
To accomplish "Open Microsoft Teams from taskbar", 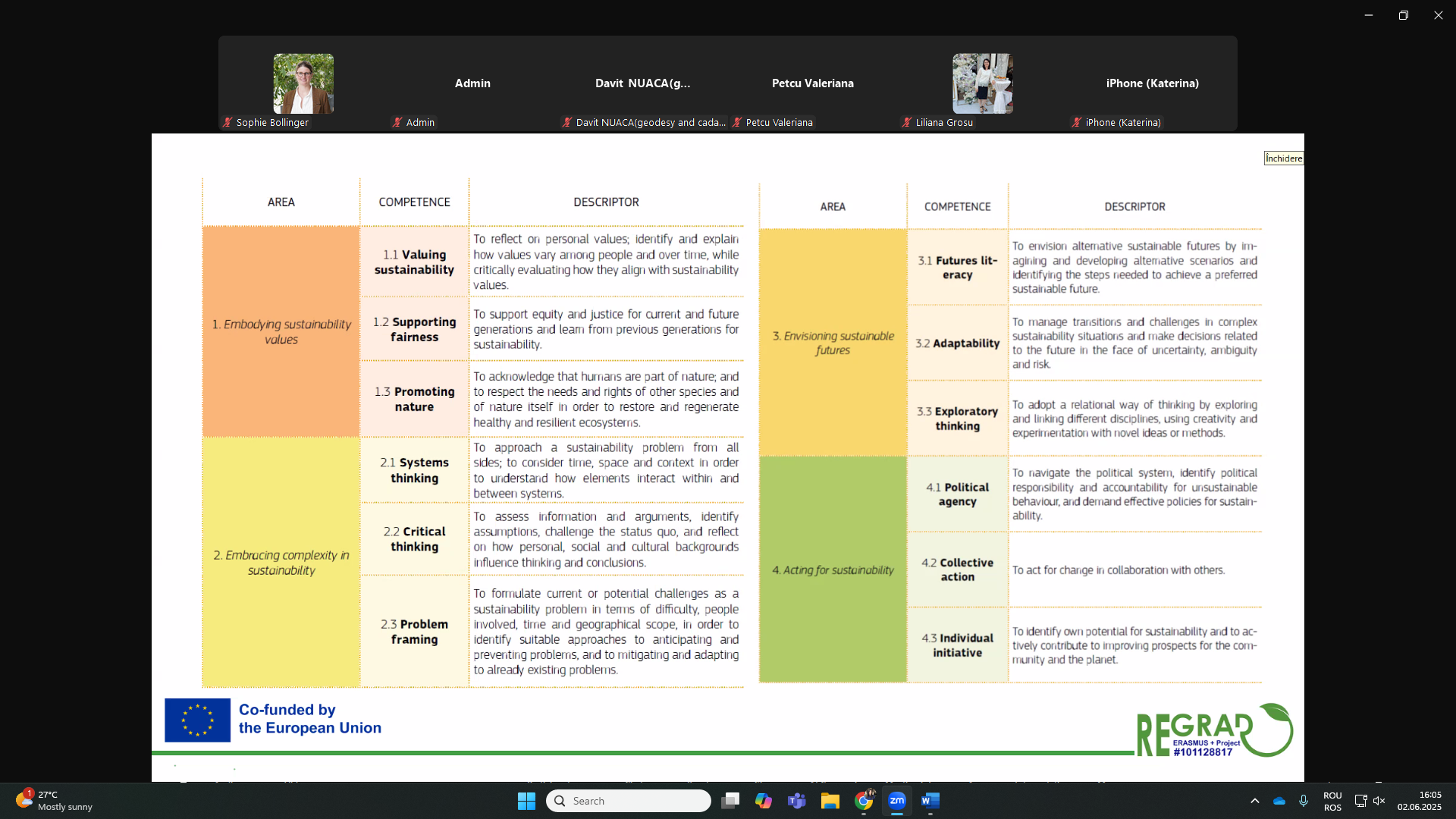I will coord(797,801).
